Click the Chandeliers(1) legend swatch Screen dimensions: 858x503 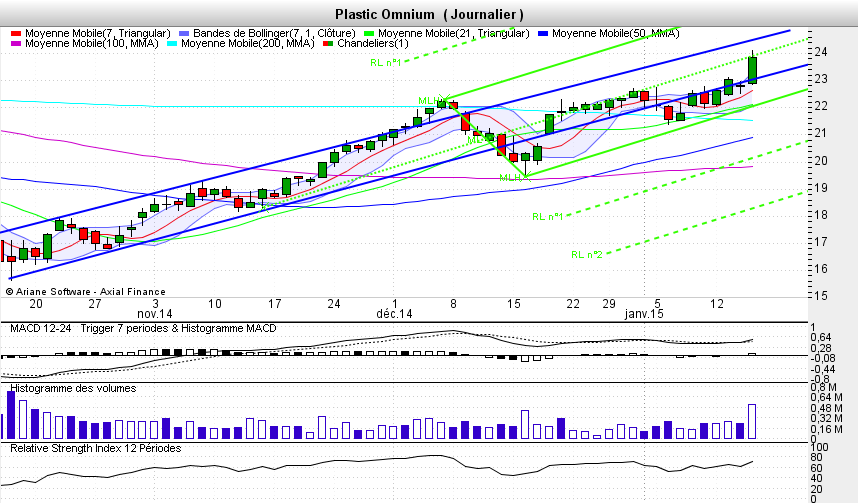pos(328,44)
